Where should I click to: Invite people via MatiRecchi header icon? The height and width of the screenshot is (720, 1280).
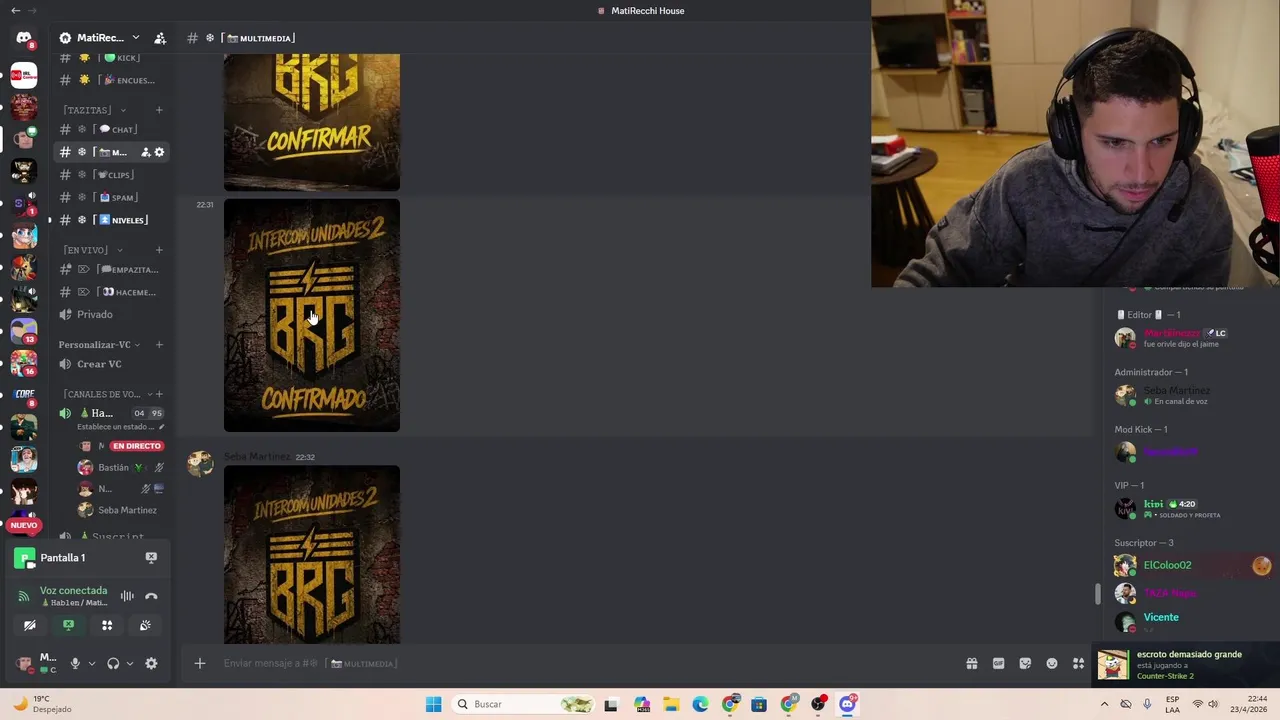(160, 38)
